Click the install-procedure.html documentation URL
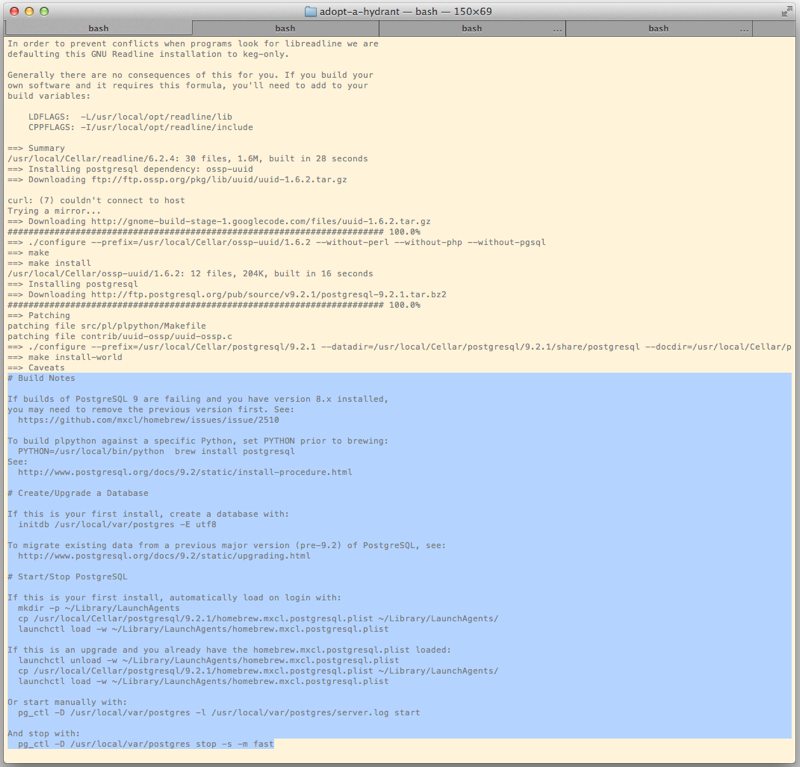 (184, 472)
